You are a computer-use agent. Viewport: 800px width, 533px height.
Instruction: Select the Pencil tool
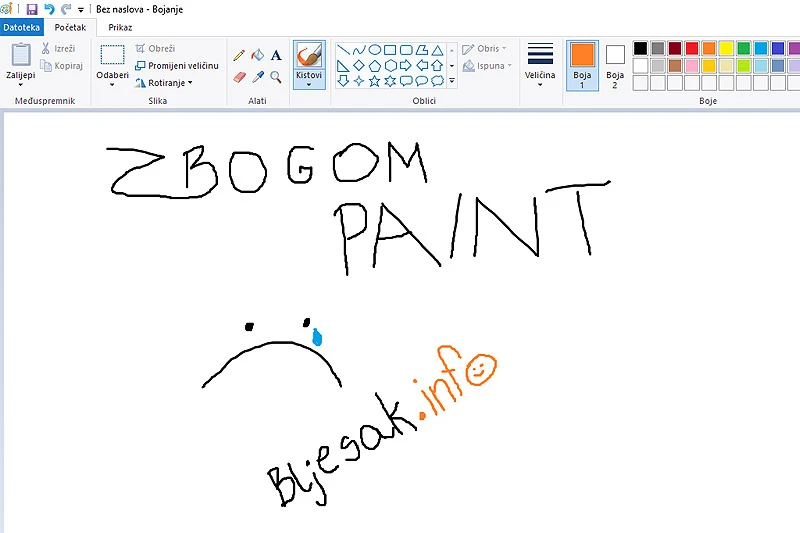click(x=239, y=55)
